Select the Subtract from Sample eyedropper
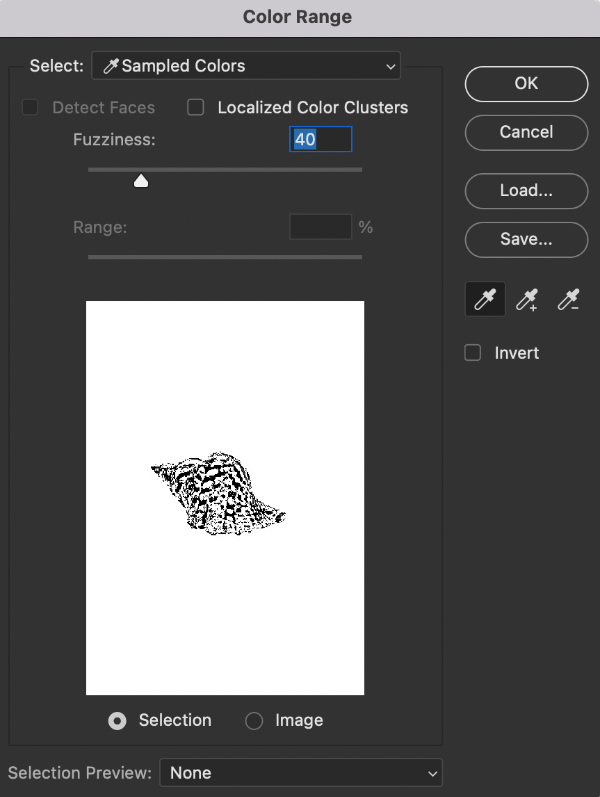The image size is (600, 797). pos(568,299)
